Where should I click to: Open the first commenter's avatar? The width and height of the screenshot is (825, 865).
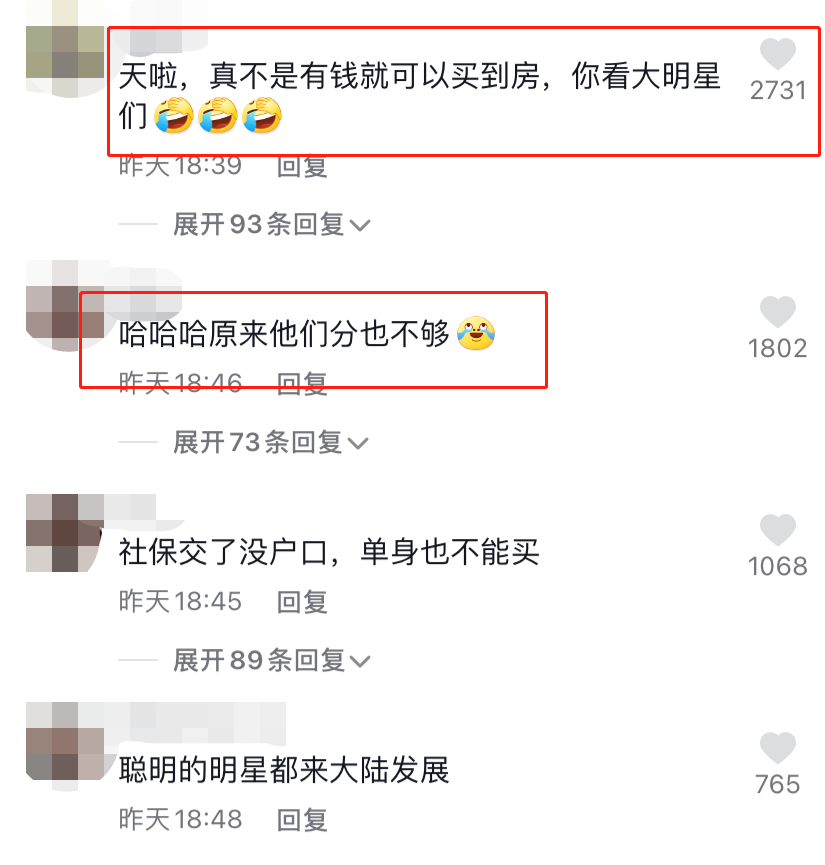[x=65, y=52]
